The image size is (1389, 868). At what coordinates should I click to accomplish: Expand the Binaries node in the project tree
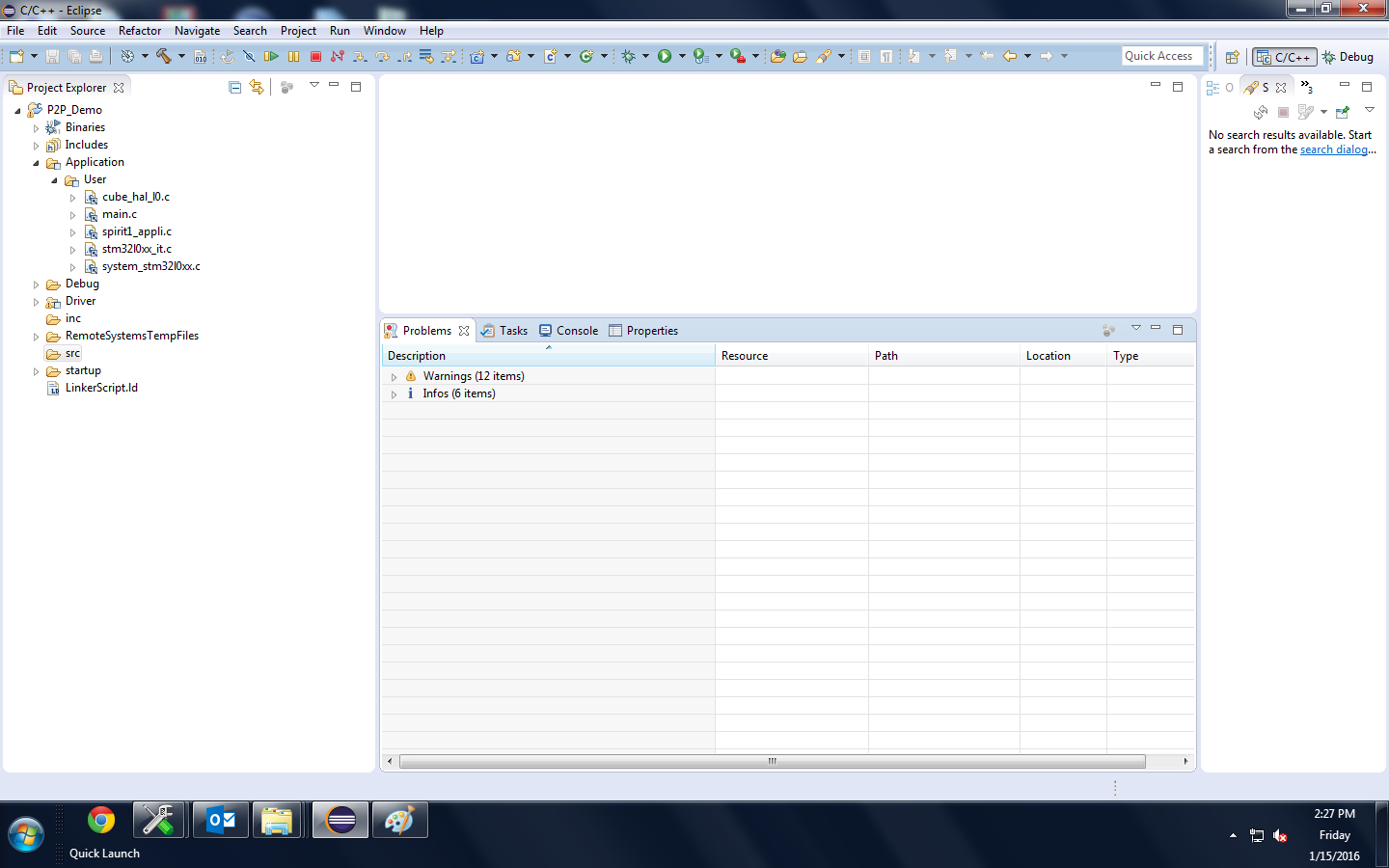pyautogui.click(x=37, y=128)
